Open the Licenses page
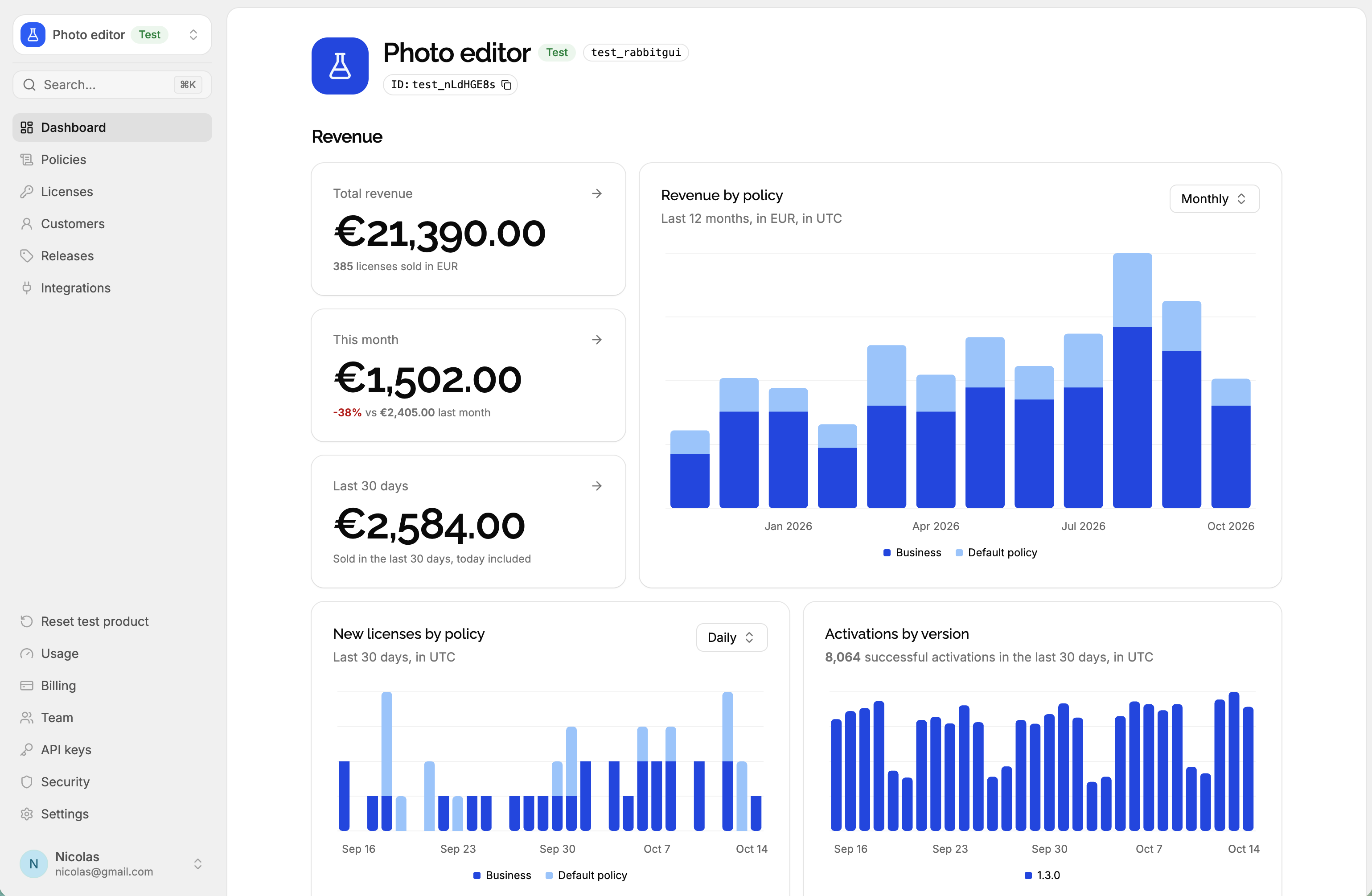This screenshot has width=1372, height=896. [112, 191]
